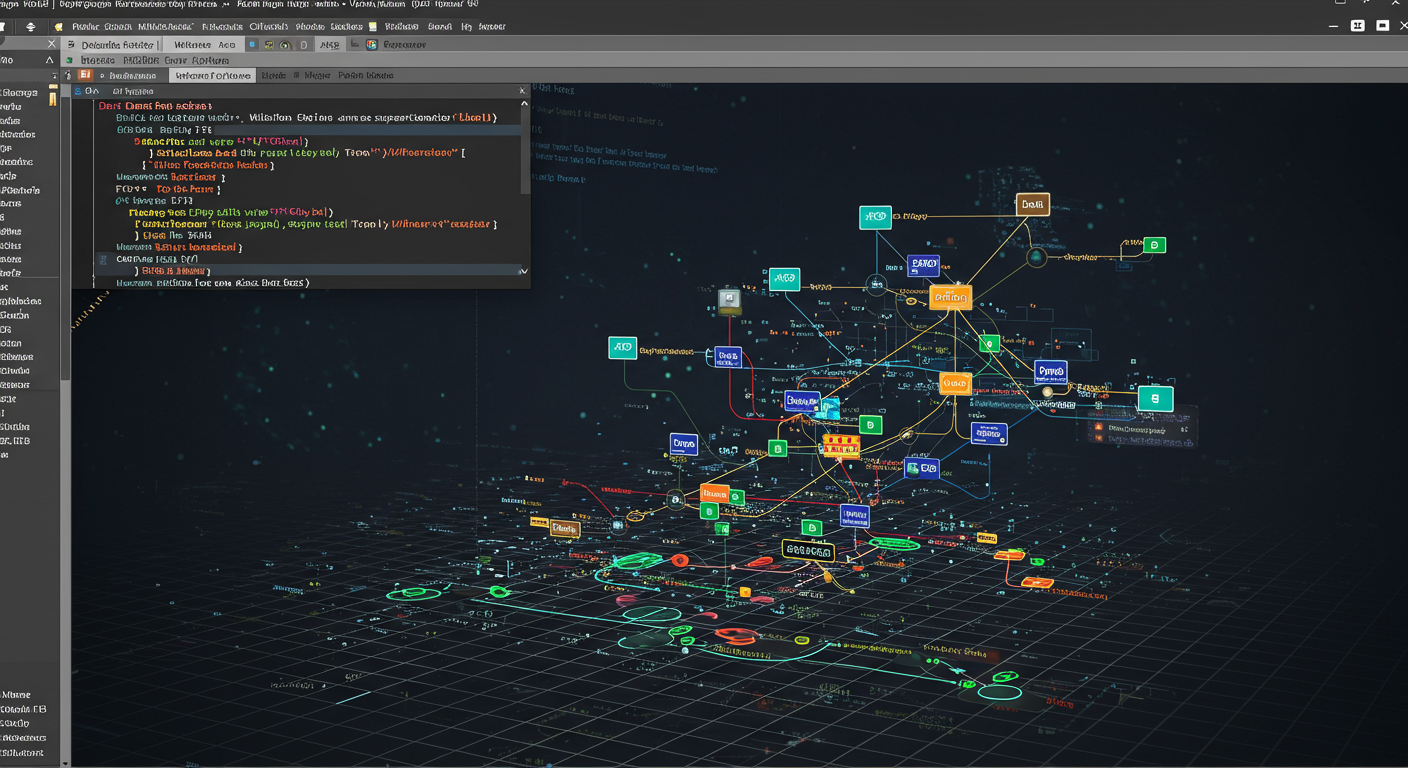Open the dropdown arrow at the editor's bottom right

click(x=523, y=270)
